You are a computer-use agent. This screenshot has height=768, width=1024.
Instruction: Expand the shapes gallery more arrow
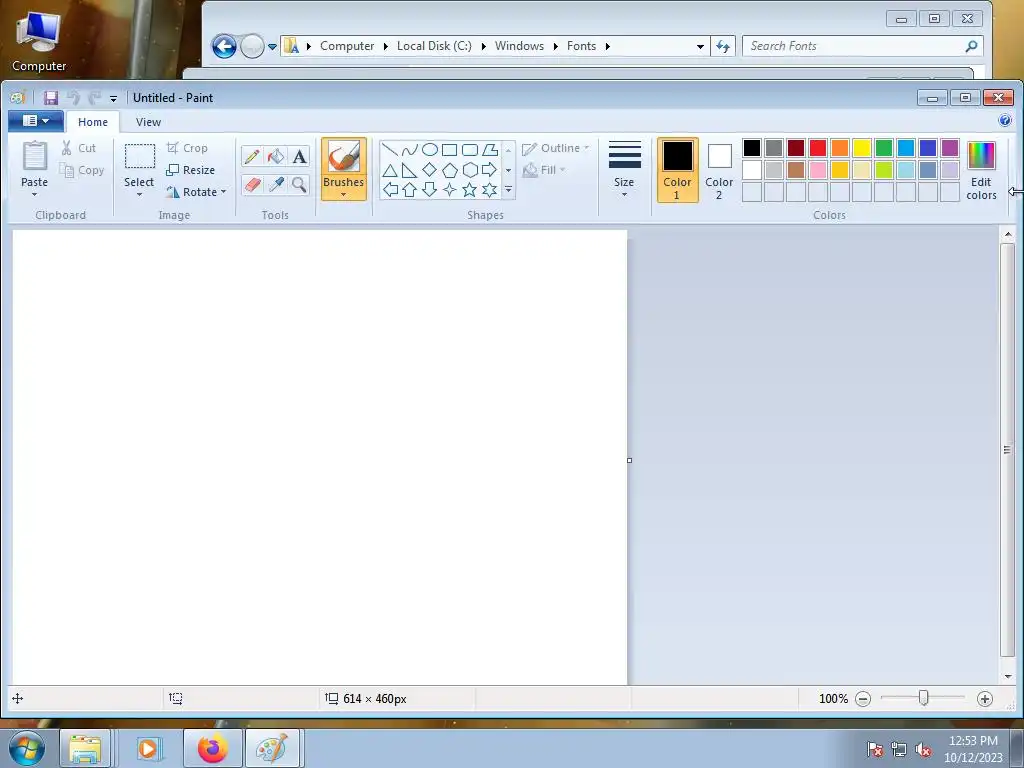[508, 191]
